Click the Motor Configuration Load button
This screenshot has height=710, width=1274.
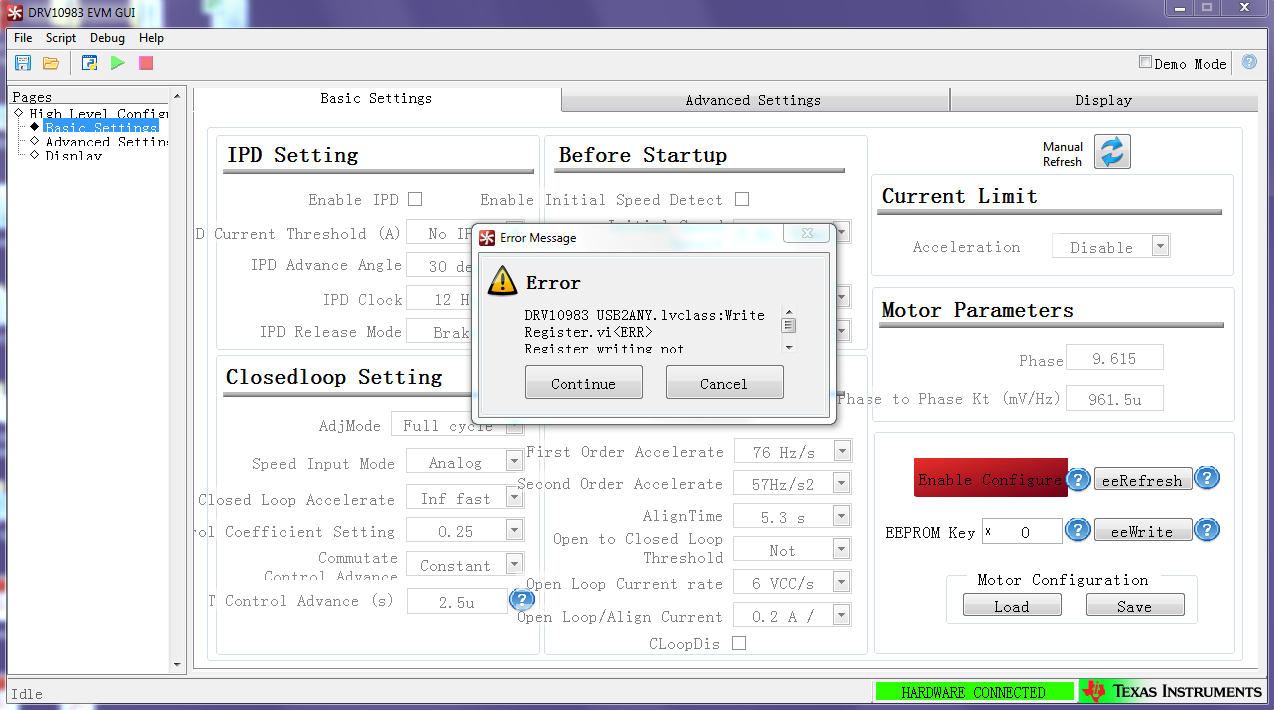pos(1012,606)
